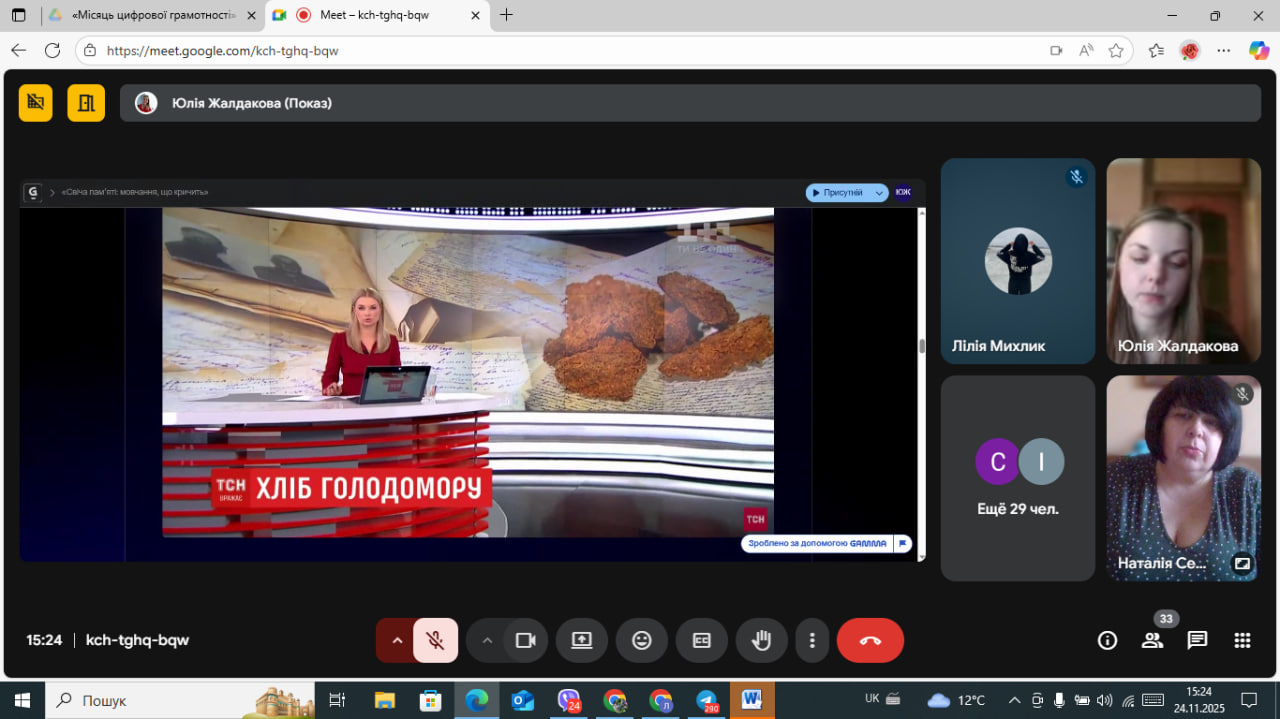Expand audio settings arrow next to microphone

pyautogui.click(x=397, y=641)
